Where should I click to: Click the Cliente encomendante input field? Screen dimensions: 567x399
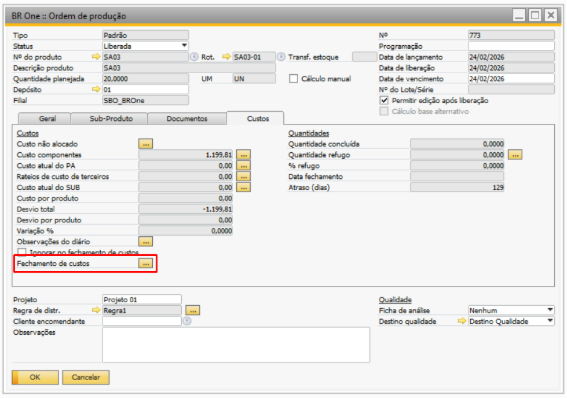(x=142, y=321)
